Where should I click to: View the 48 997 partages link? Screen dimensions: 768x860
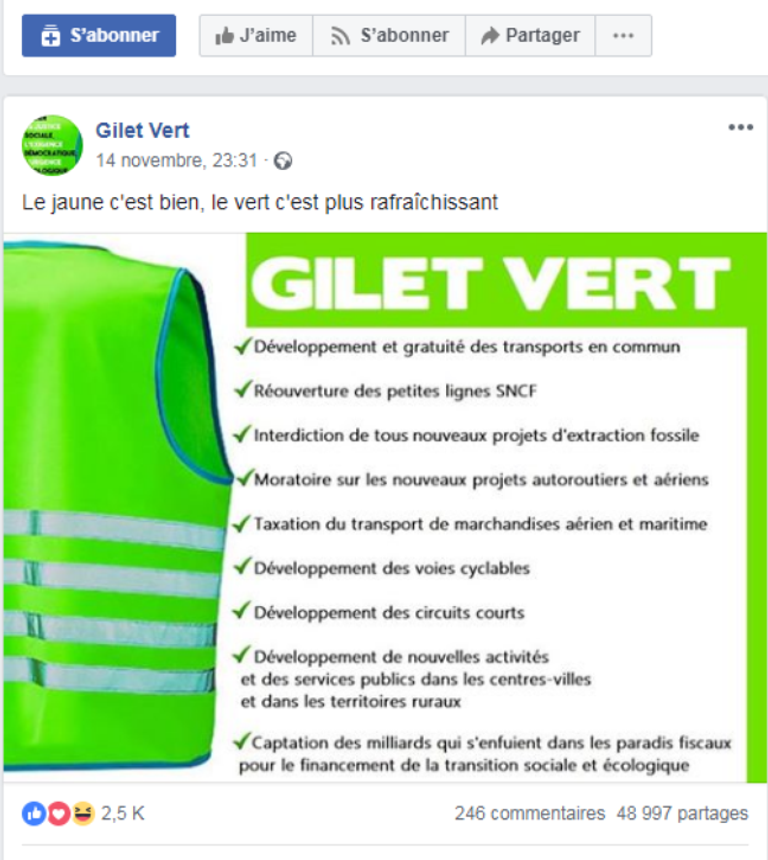682,813
